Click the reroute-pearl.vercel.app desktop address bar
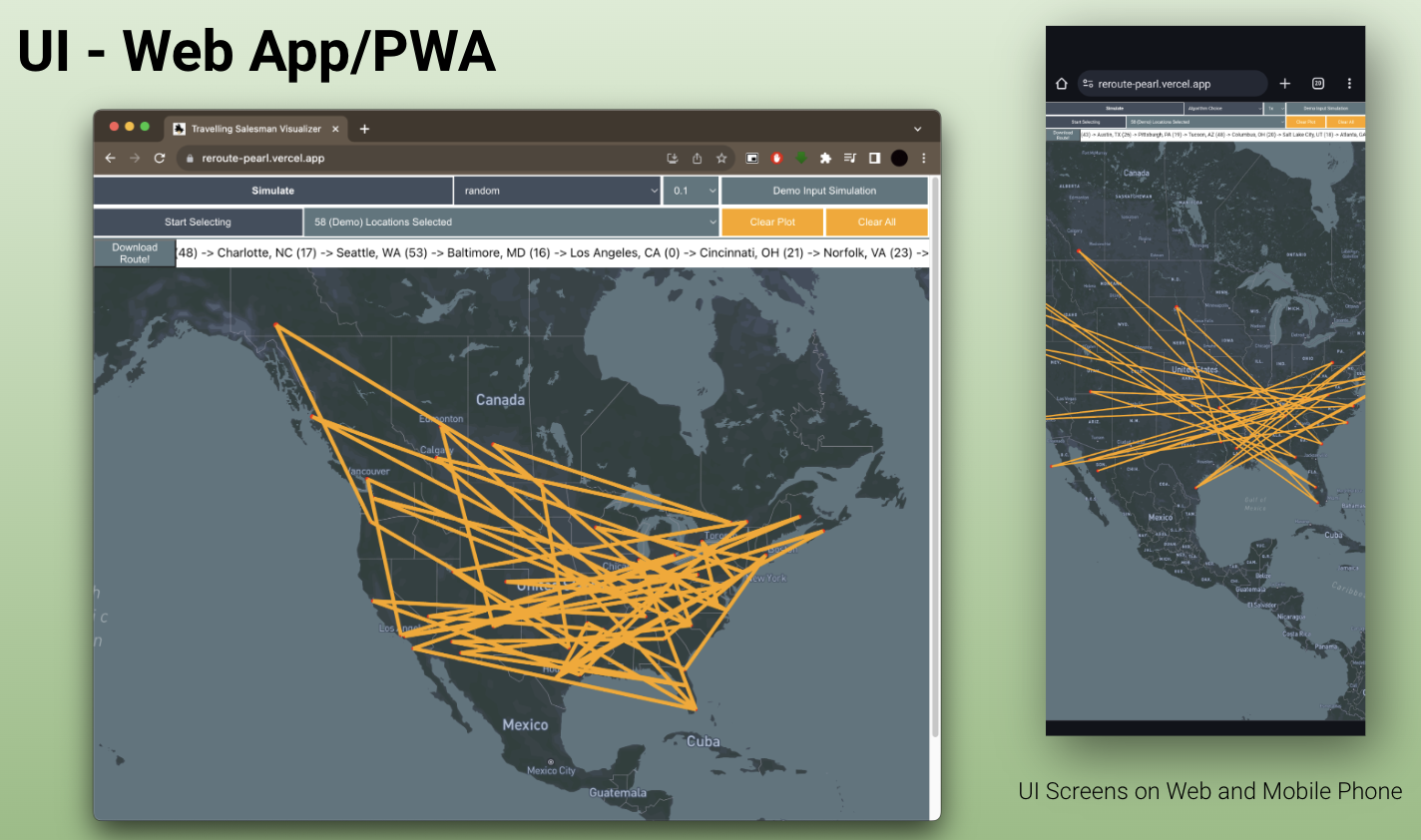Viewport: 1421px width, 840px height. coord(419,159)
